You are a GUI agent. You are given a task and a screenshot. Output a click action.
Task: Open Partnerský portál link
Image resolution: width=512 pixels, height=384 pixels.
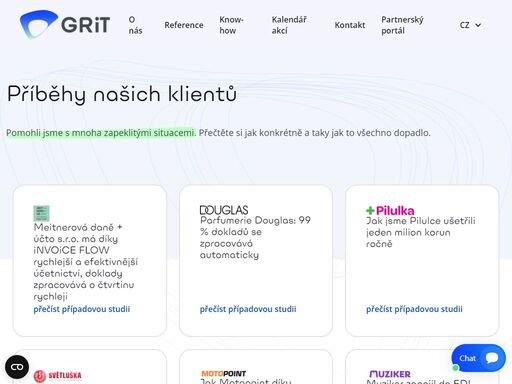[402, 25]
